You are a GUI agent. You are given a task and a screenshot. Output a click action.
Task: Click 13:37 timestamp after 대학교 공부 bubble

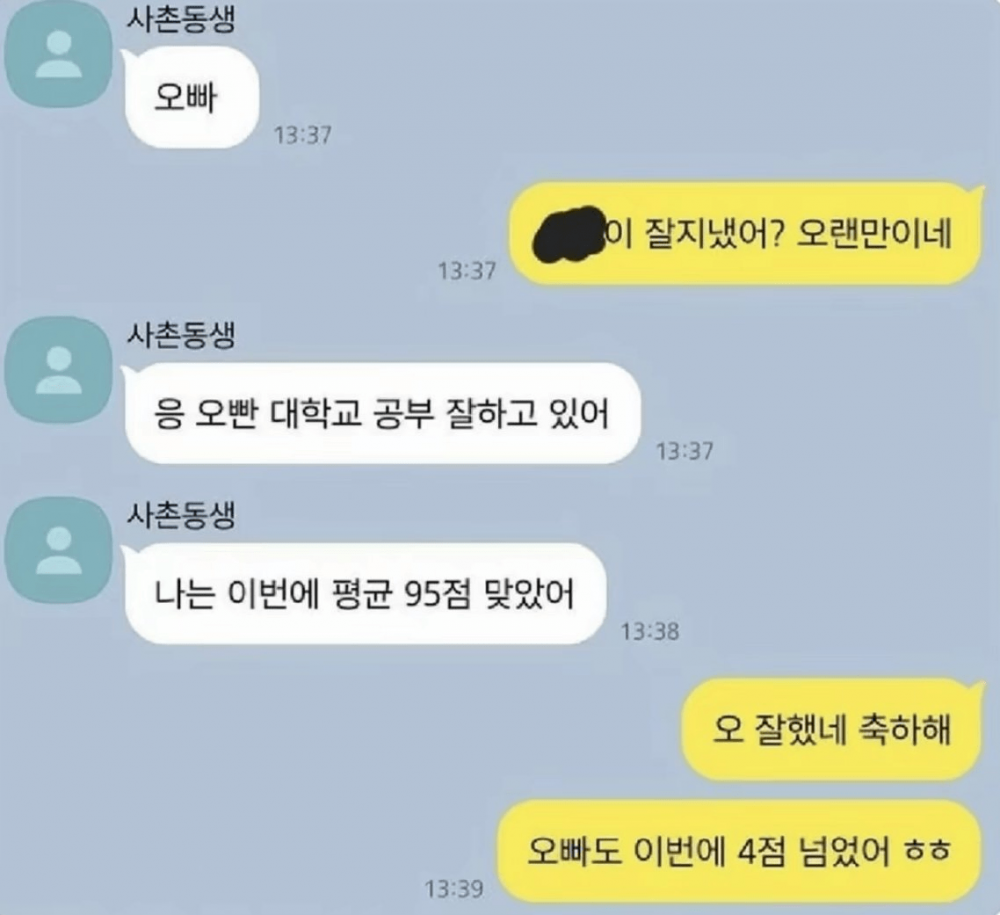[684, 451]
